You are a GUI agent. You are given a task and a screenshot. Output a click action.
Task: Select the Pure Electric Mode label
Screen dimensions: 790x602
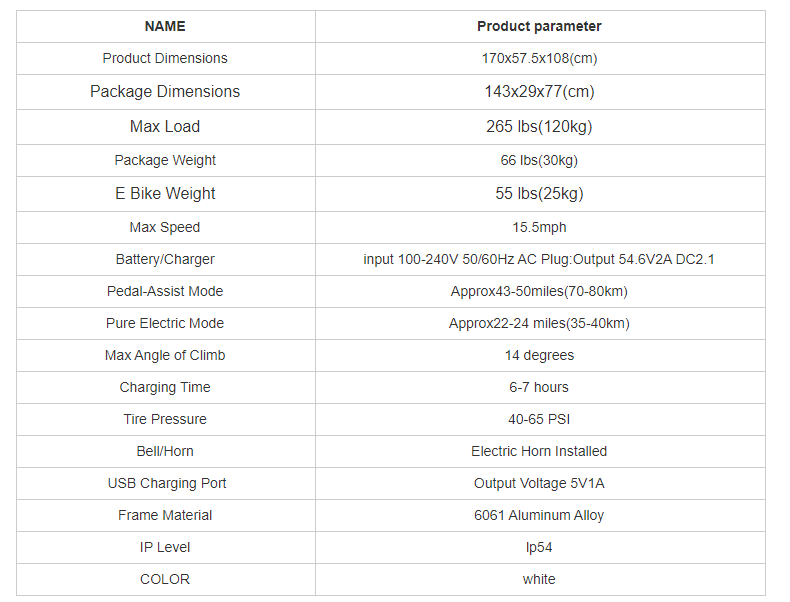tap(165, 323)
